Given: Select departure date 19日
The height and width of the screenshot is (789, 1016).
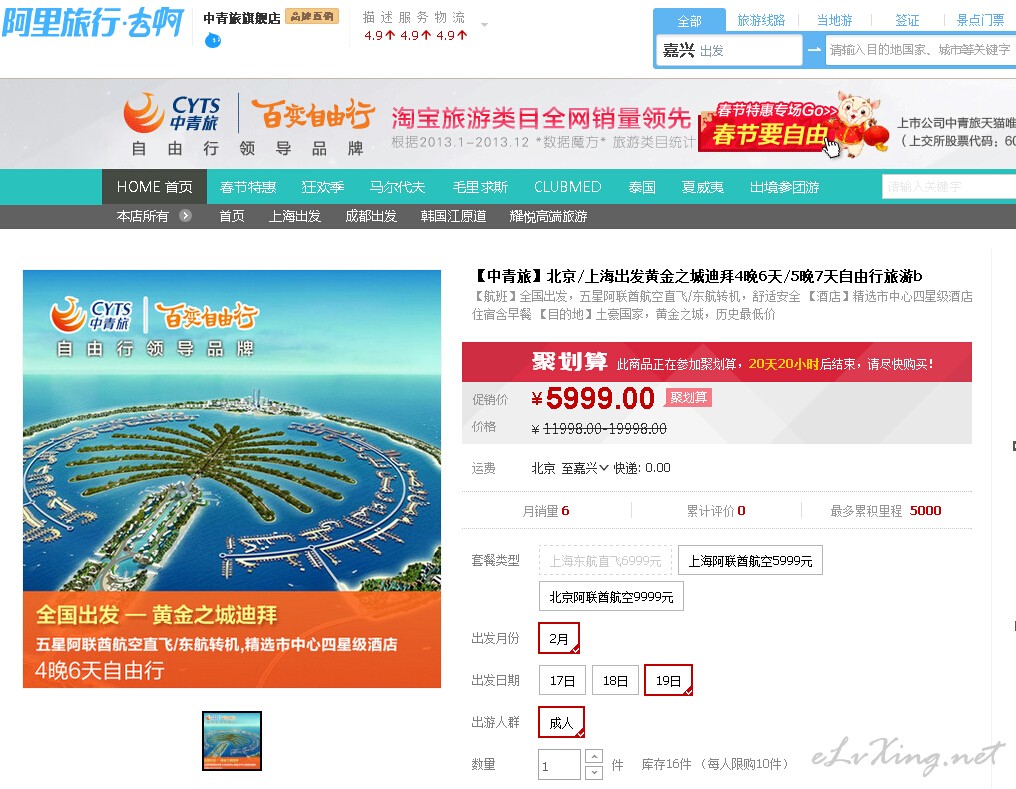Looking at the screenshot, I should (668, 681).
